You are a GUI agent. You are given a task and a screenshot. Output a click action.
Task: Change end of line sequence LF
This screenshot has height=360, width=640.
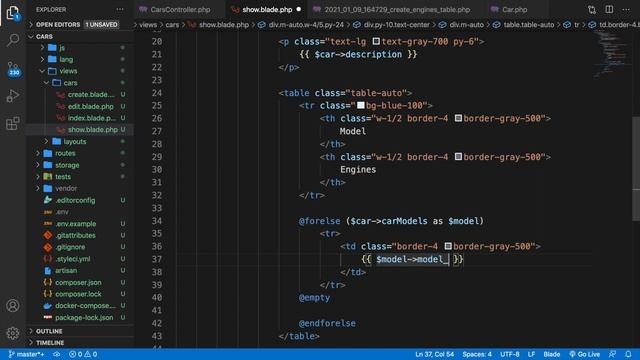tap(531, 354)
